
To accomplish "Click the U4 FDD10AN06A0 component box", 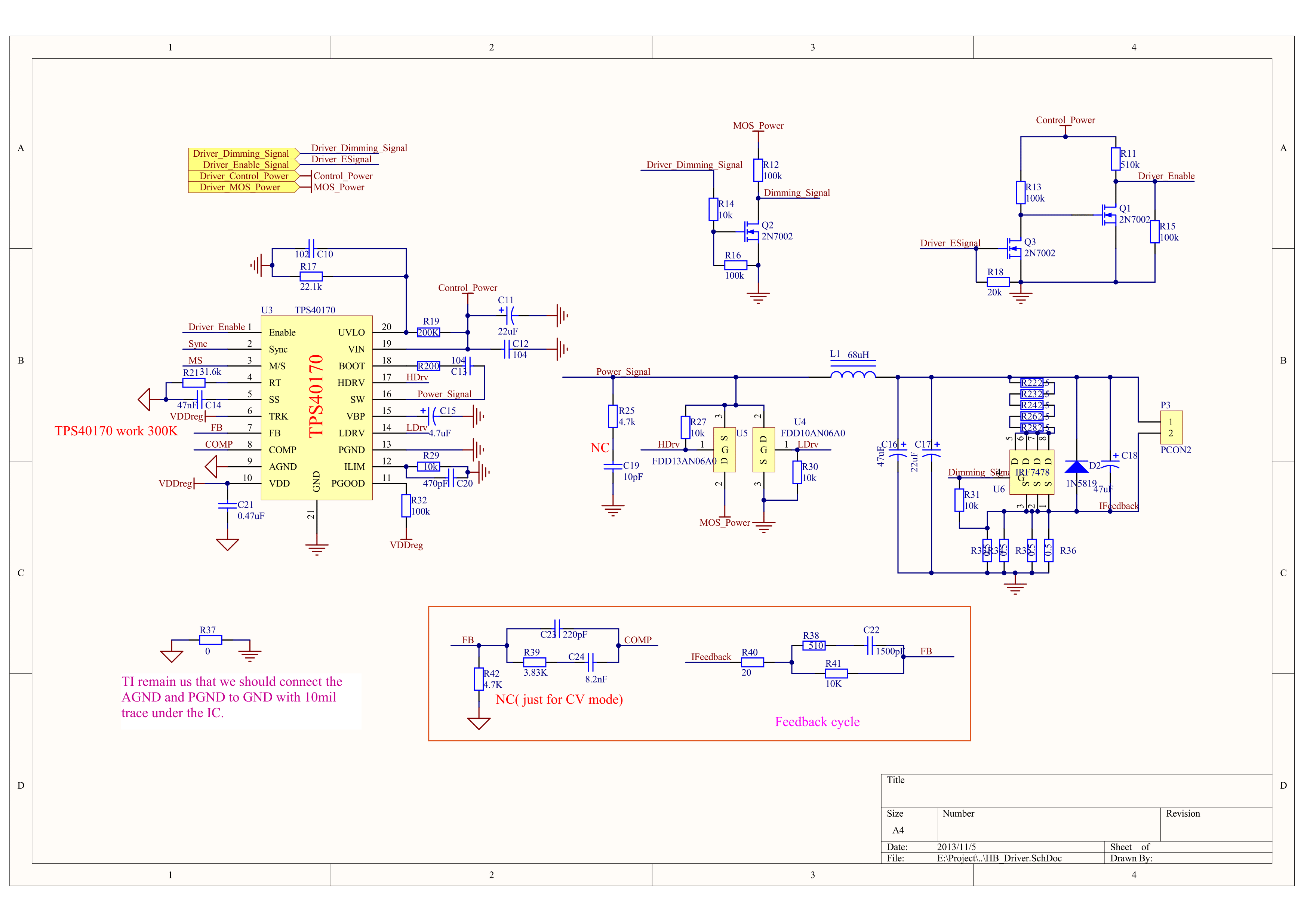I will 763,450.
